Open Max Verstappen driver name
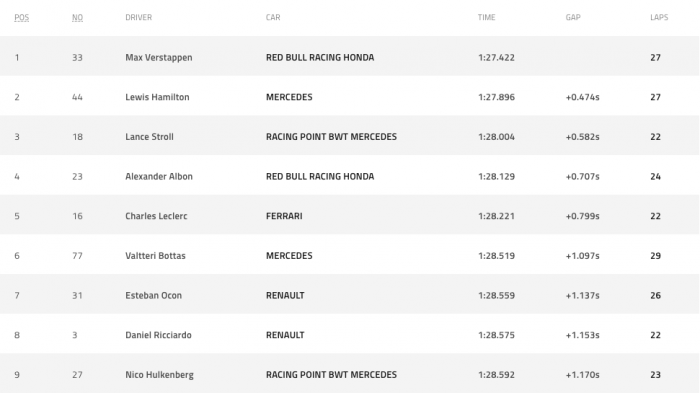Viewport: 700px width, 393px height. pos(158,58)
